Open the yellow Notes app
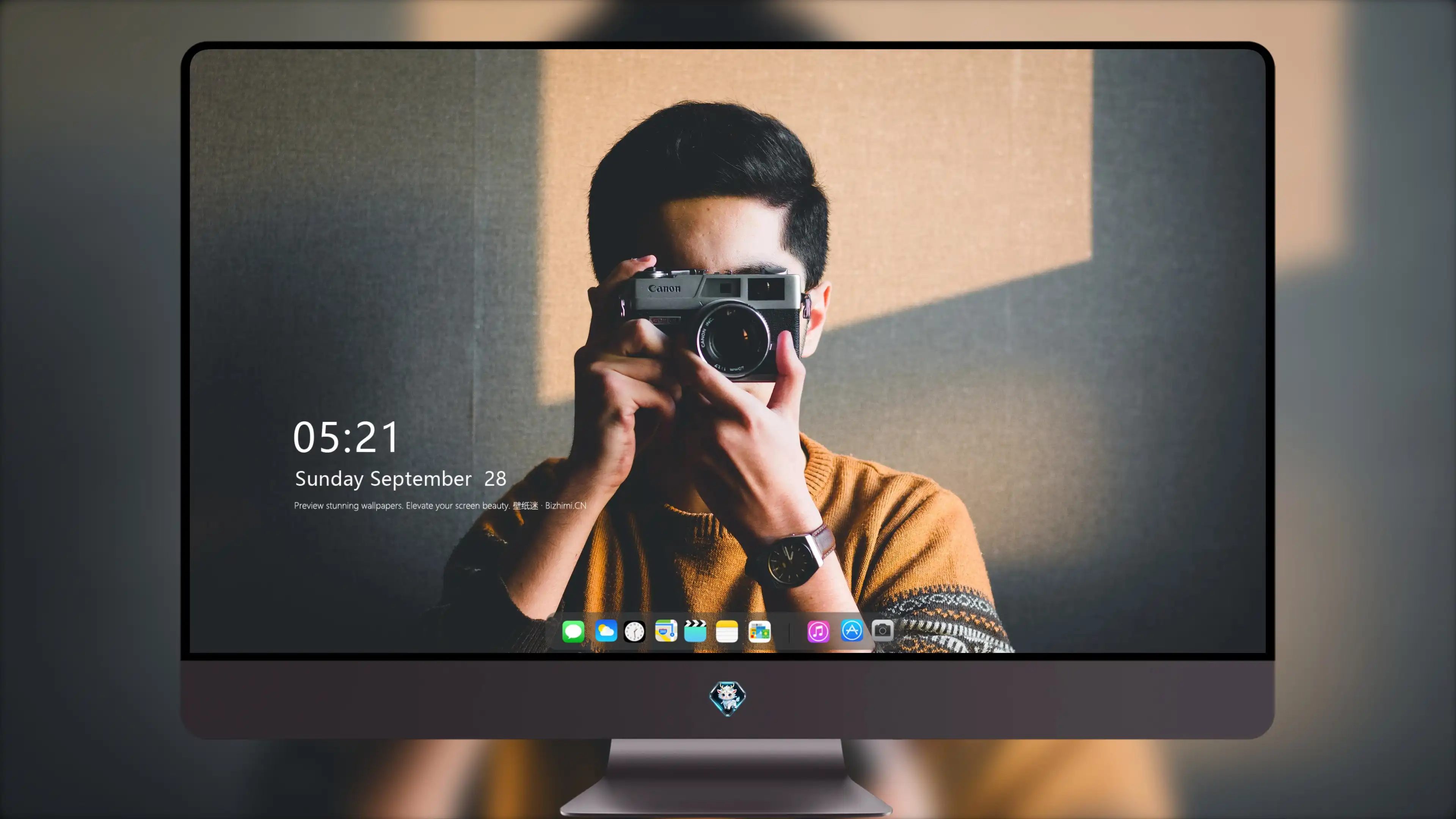Screen dimensions: 1456x819 click(x=727, y=631)
